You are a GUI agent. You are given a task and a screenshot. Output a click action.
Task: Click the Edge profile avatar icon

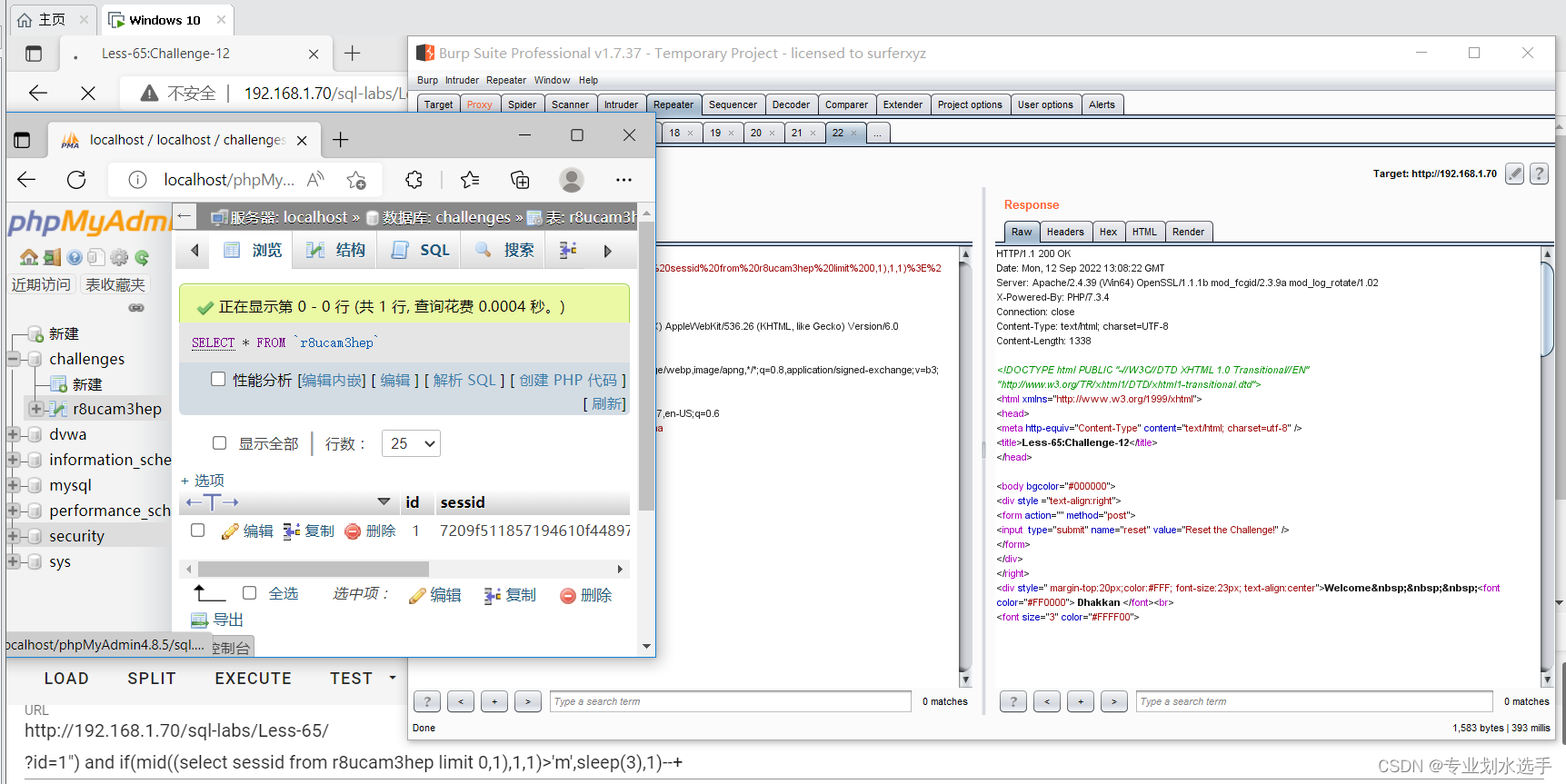[572, 180]
